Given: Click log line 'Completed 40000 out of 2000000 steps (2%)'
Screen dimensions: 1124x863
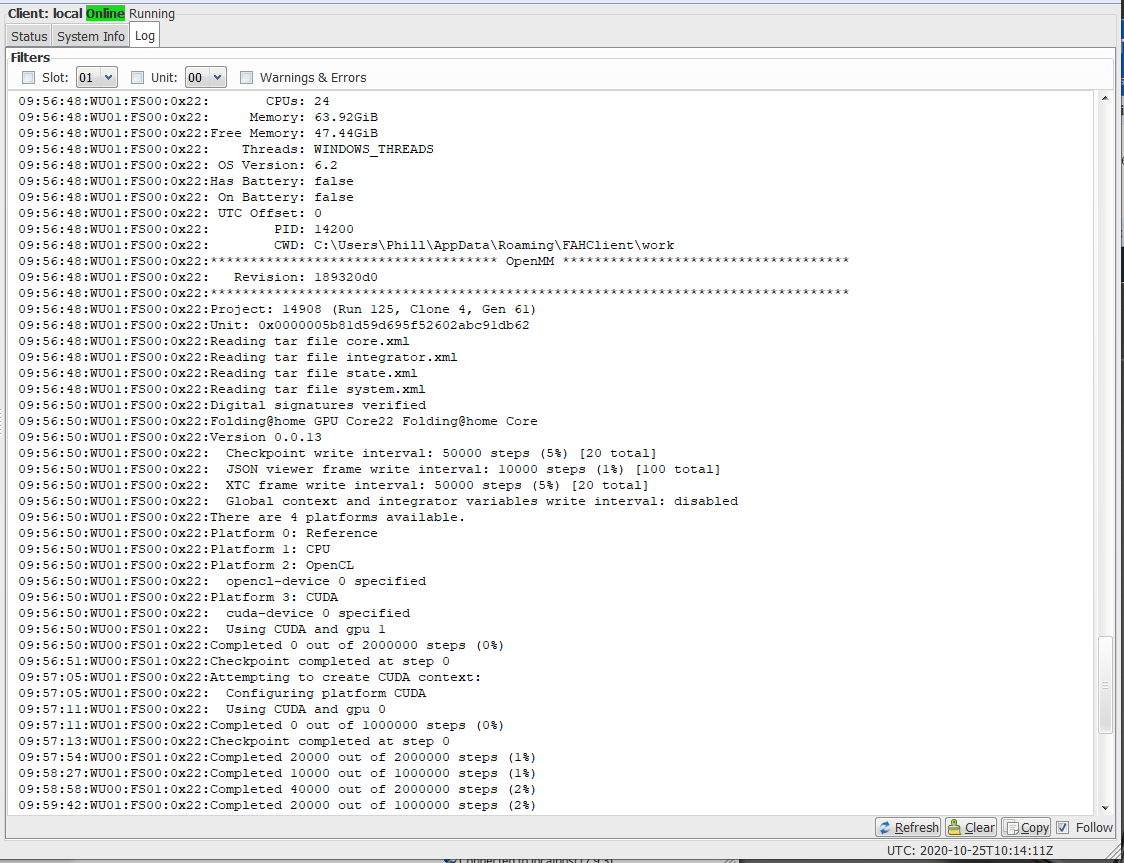Looking at the screenshot, I should [x=277, y=788].
